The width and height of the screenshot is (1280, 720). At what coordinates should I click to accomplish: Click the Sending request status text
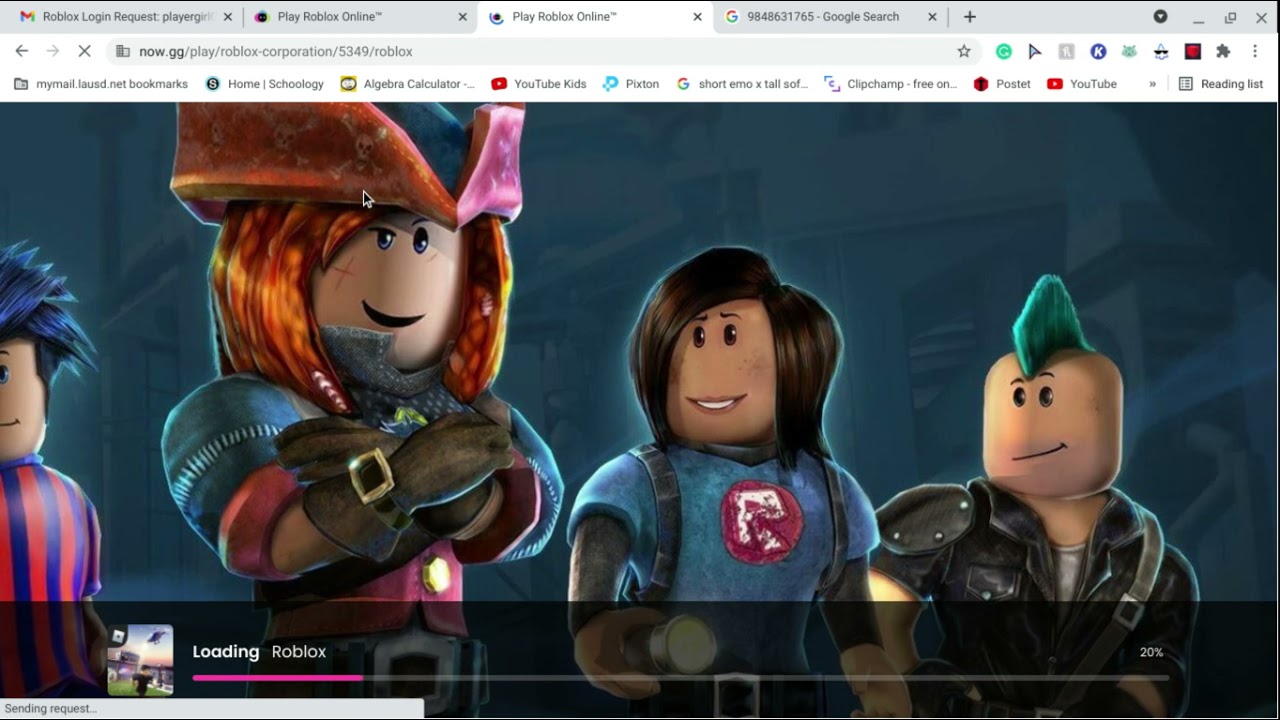tap(51, 708)
